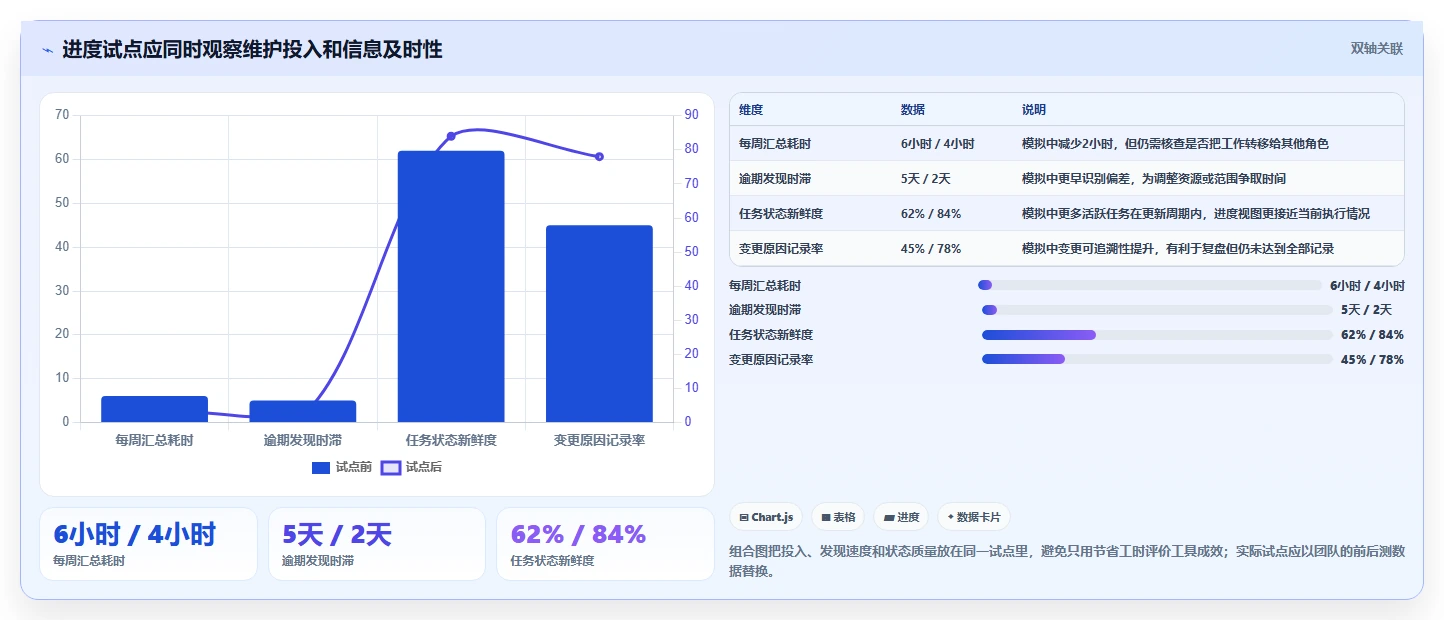Viewport: 1444px width, 620px height.
Task: Click the 任务状态新鲜度 progress bar
Action: 1157,335
